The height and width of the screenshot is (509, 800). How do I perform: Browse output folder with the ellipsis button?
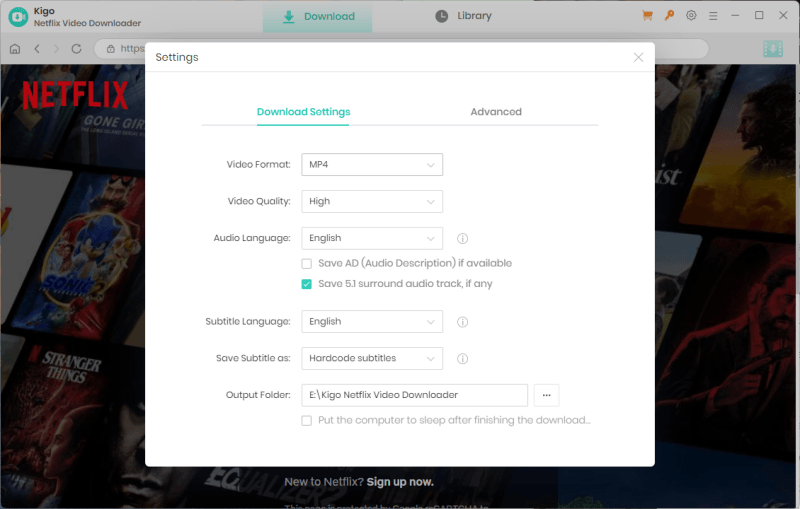(x=546, y=395)
